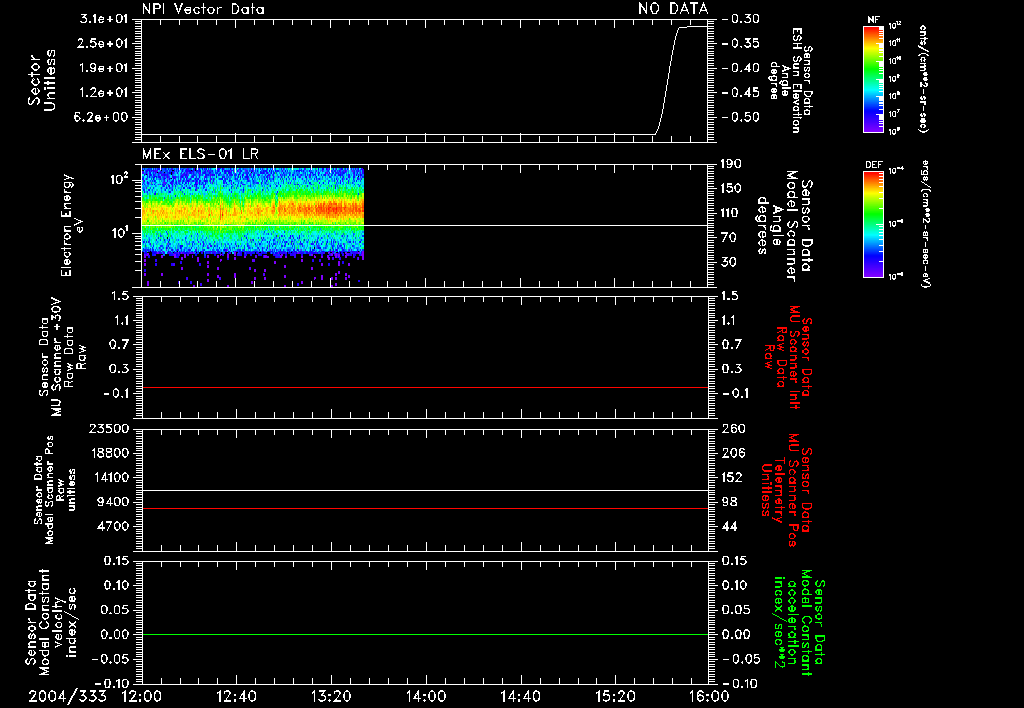Click the 190 scanner angle tick label
The width and height of the screenshot is (1024, 708).
pos(731,164)
